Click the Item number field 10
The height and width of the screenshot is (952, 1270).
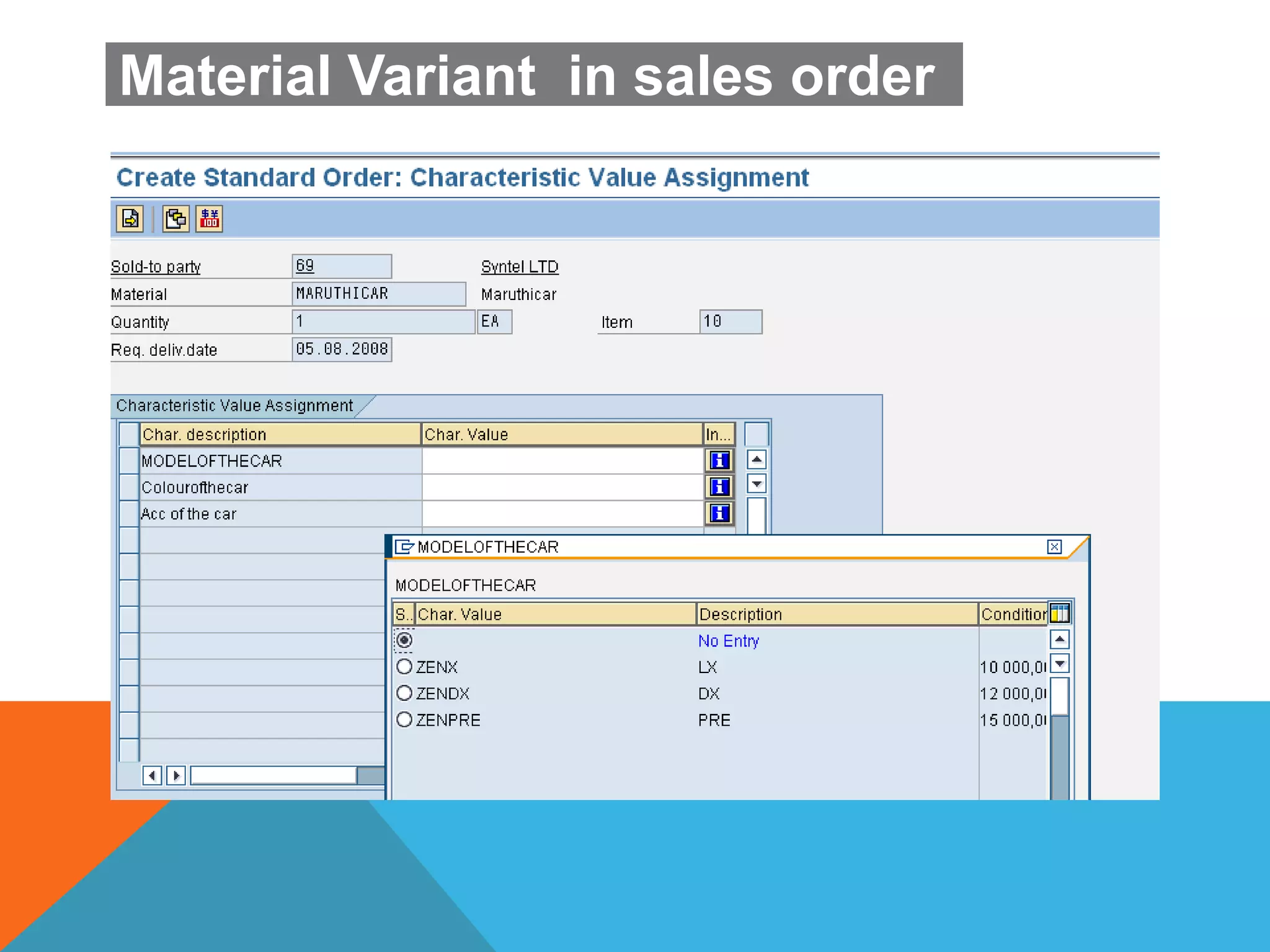(x=730, y=322)
